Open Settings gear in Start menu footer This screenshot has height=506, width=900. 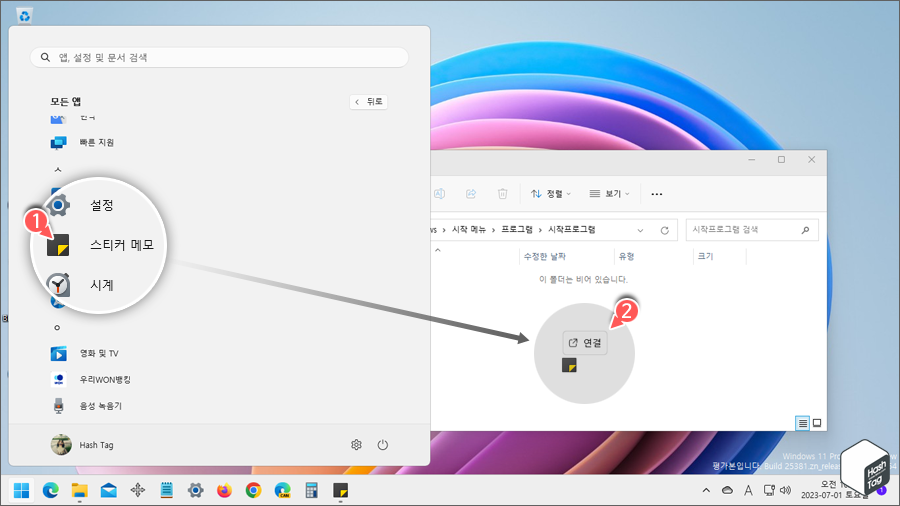(356, 445)
